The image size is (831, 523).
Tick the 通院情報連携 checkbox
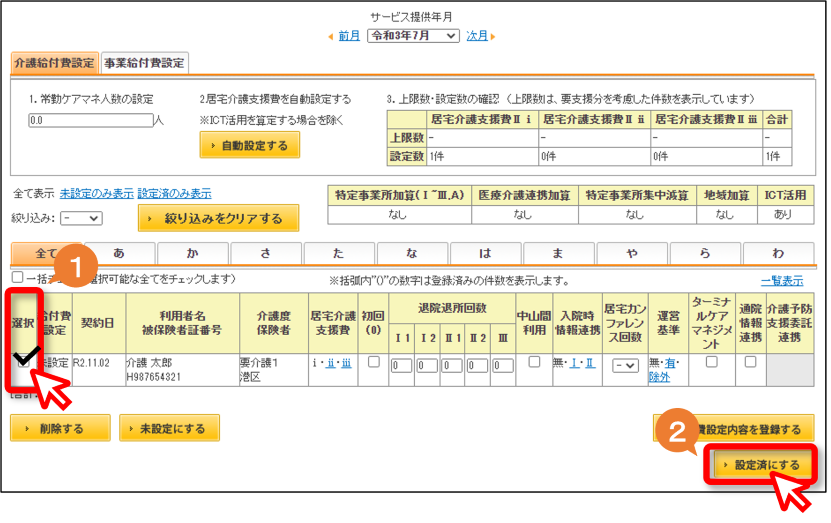[x=750, y=362]
